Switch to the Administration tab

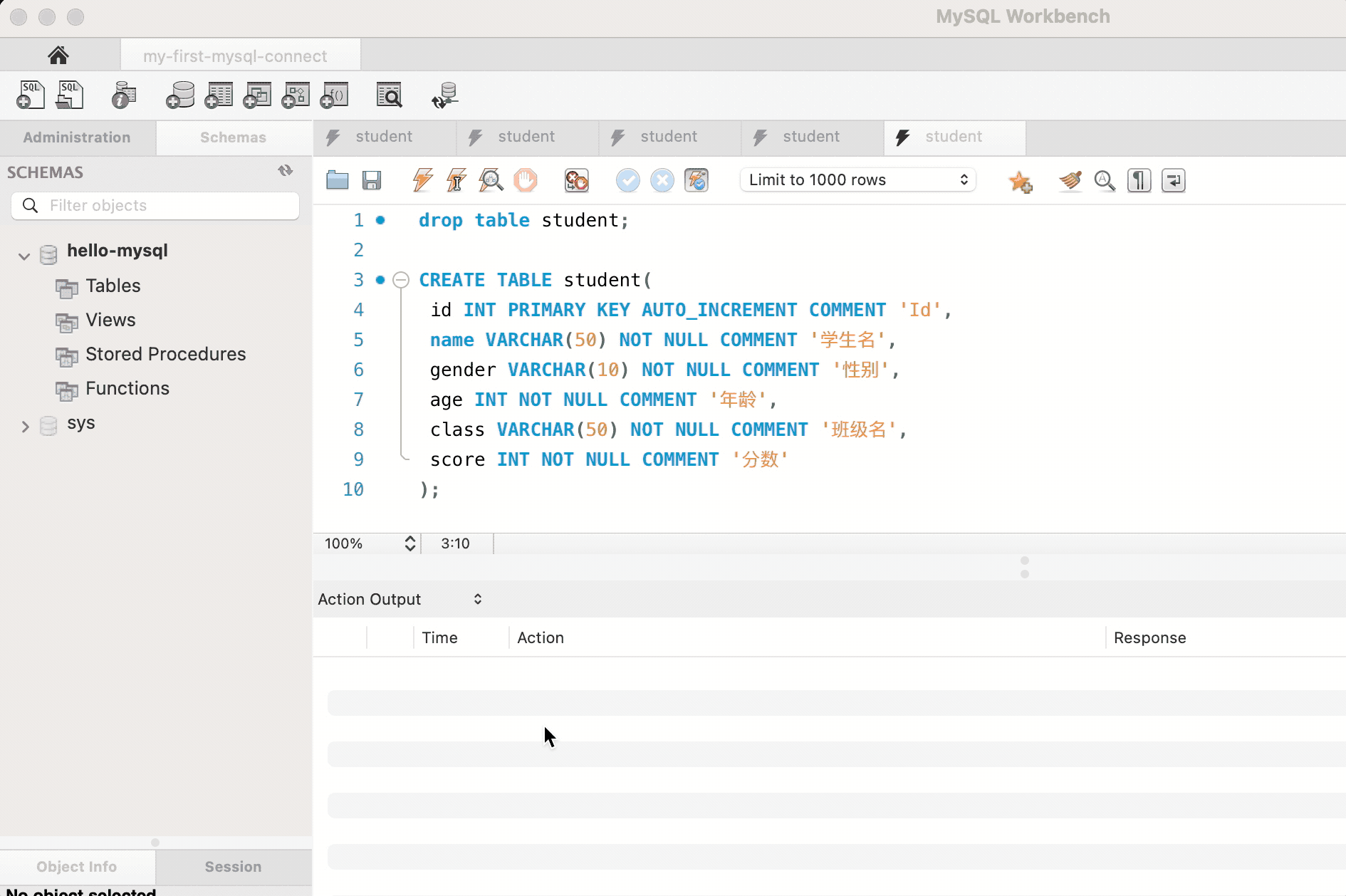click(x=77, y=137)
